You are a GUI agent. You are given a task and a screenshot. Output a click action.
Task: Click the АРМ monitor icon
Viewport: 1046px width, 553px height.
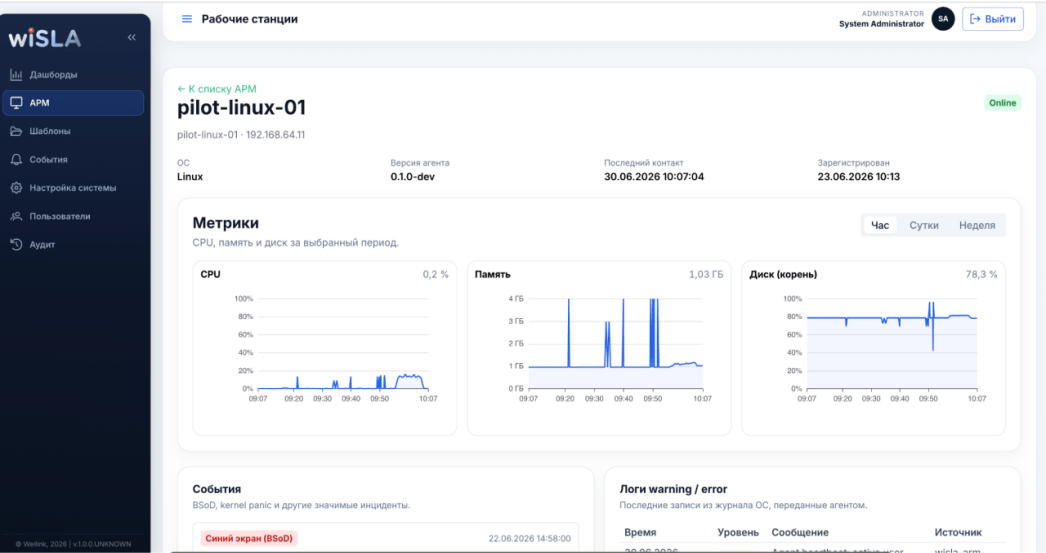16,103
